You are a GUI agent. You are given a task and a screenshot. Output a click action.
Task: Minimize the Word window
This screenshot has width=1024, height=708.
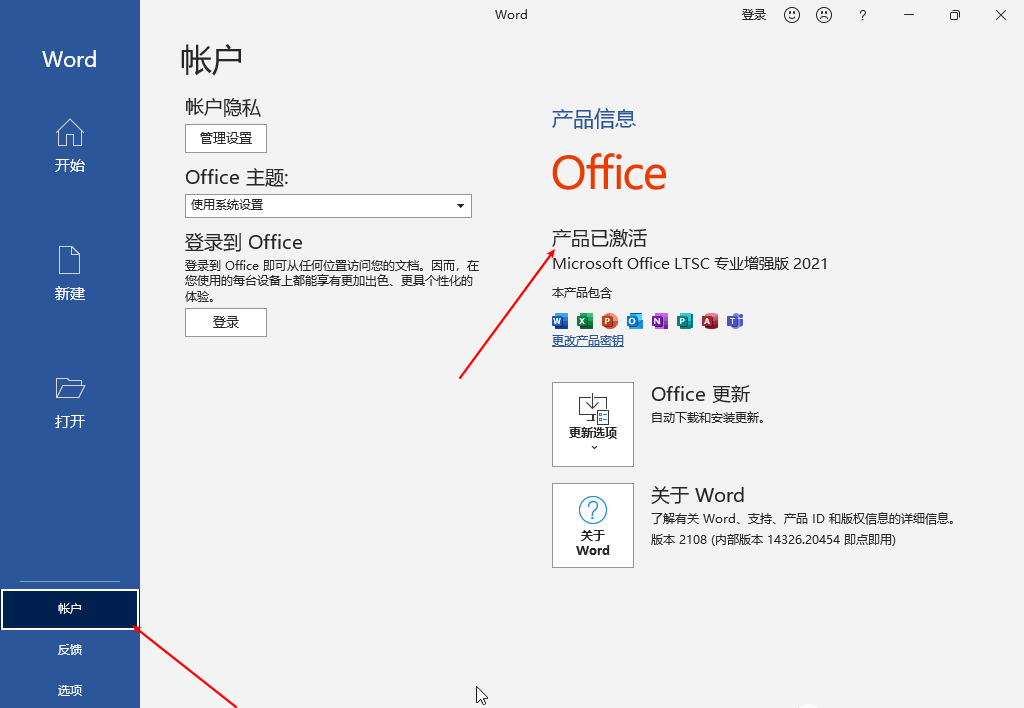point(908,15)
